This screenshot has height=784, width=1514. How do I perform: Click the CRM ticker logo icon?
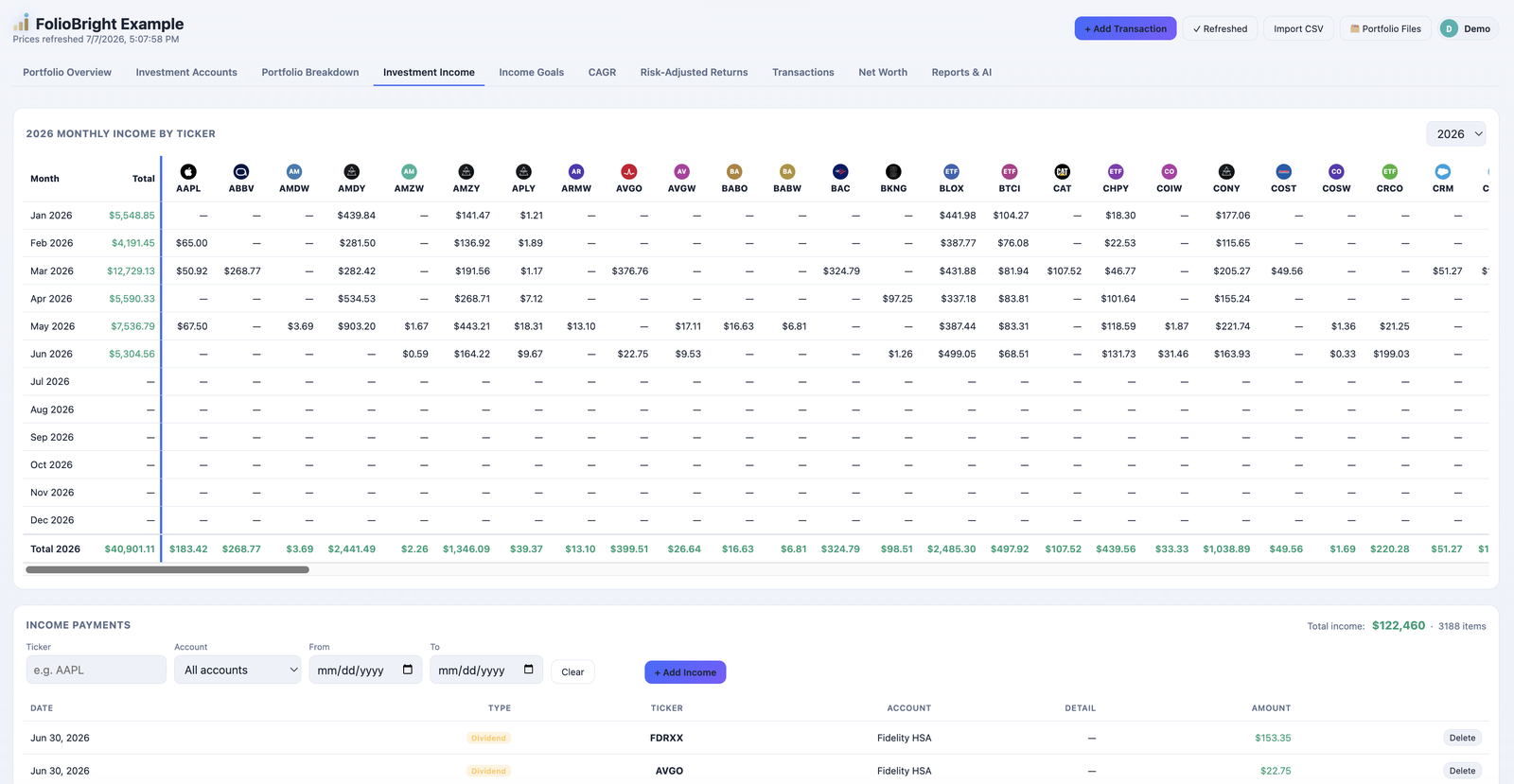point(1443,171)
